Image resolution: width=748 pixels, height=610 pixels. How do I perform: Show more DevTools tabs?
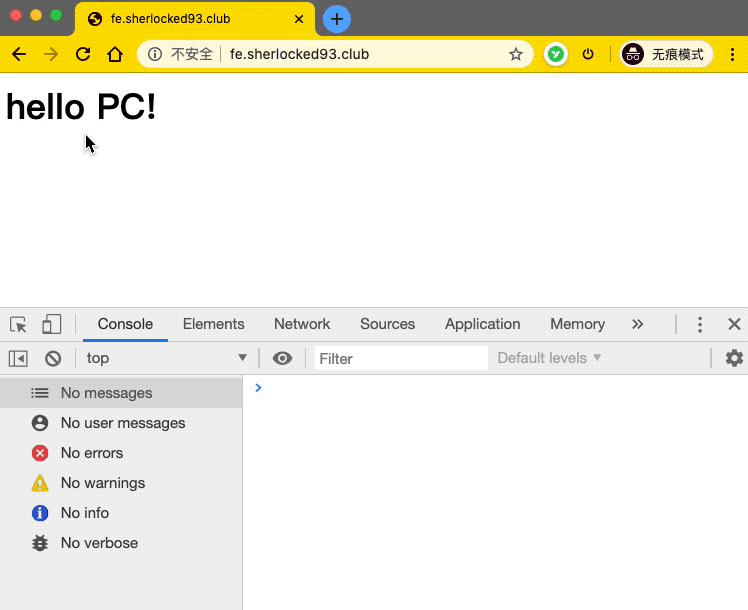coord(637,324)
